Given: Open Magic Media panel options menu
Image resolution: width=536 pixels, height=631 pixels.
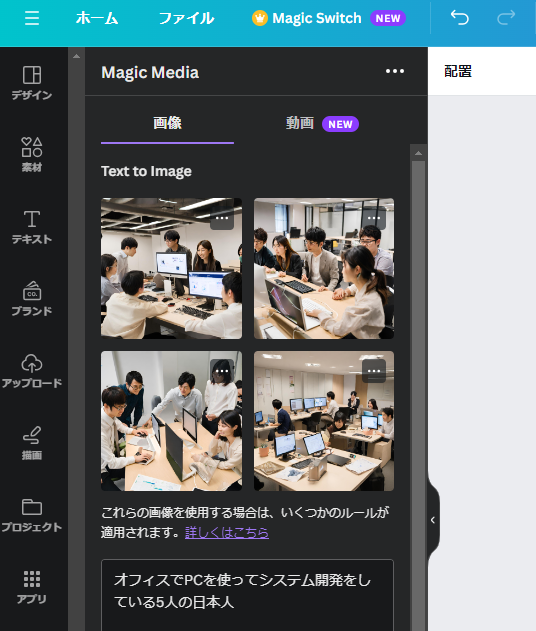Looking at the screenshot, I should 395,71.
